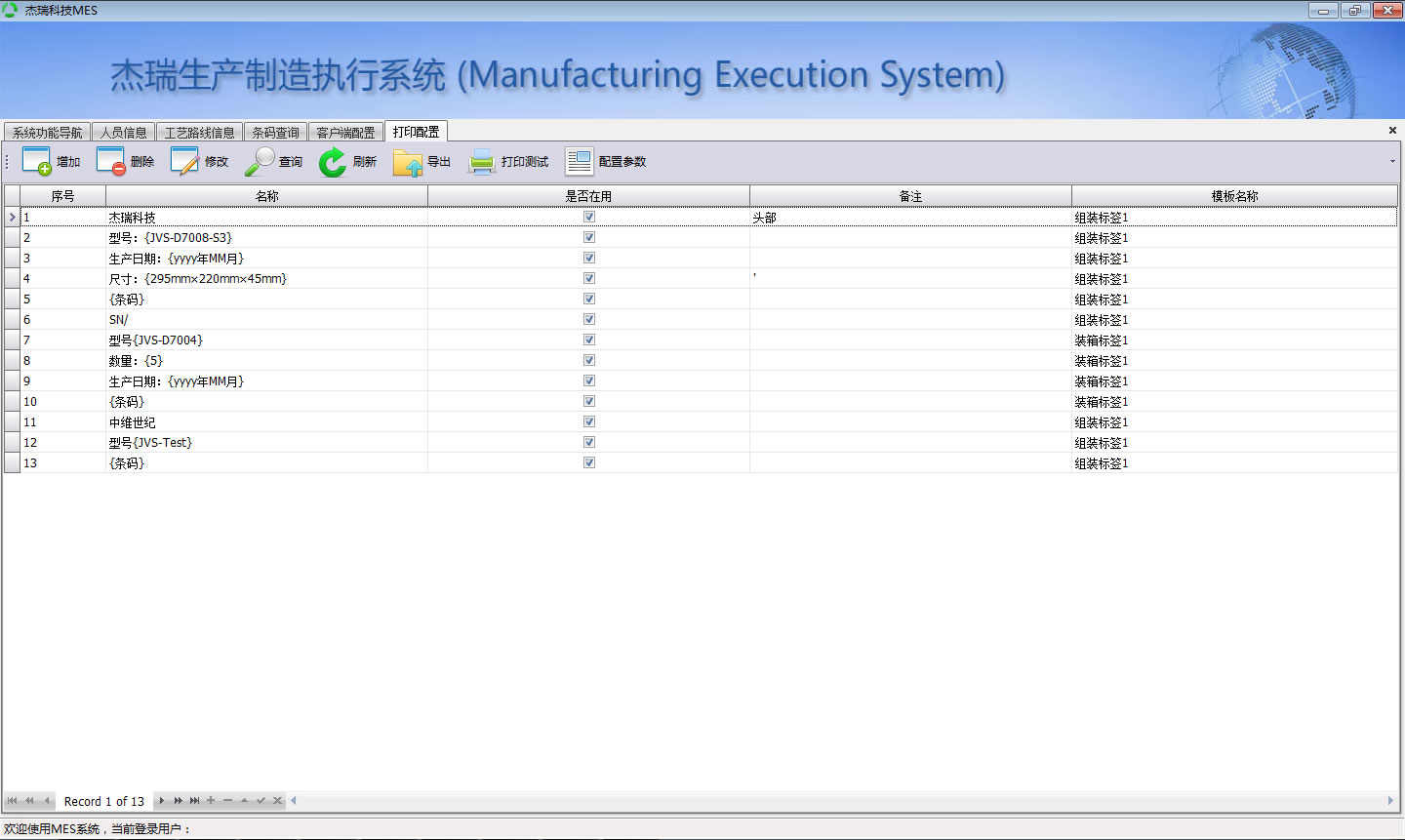Click the current-row indicator arrow on row 1

[x=12, y=218]
